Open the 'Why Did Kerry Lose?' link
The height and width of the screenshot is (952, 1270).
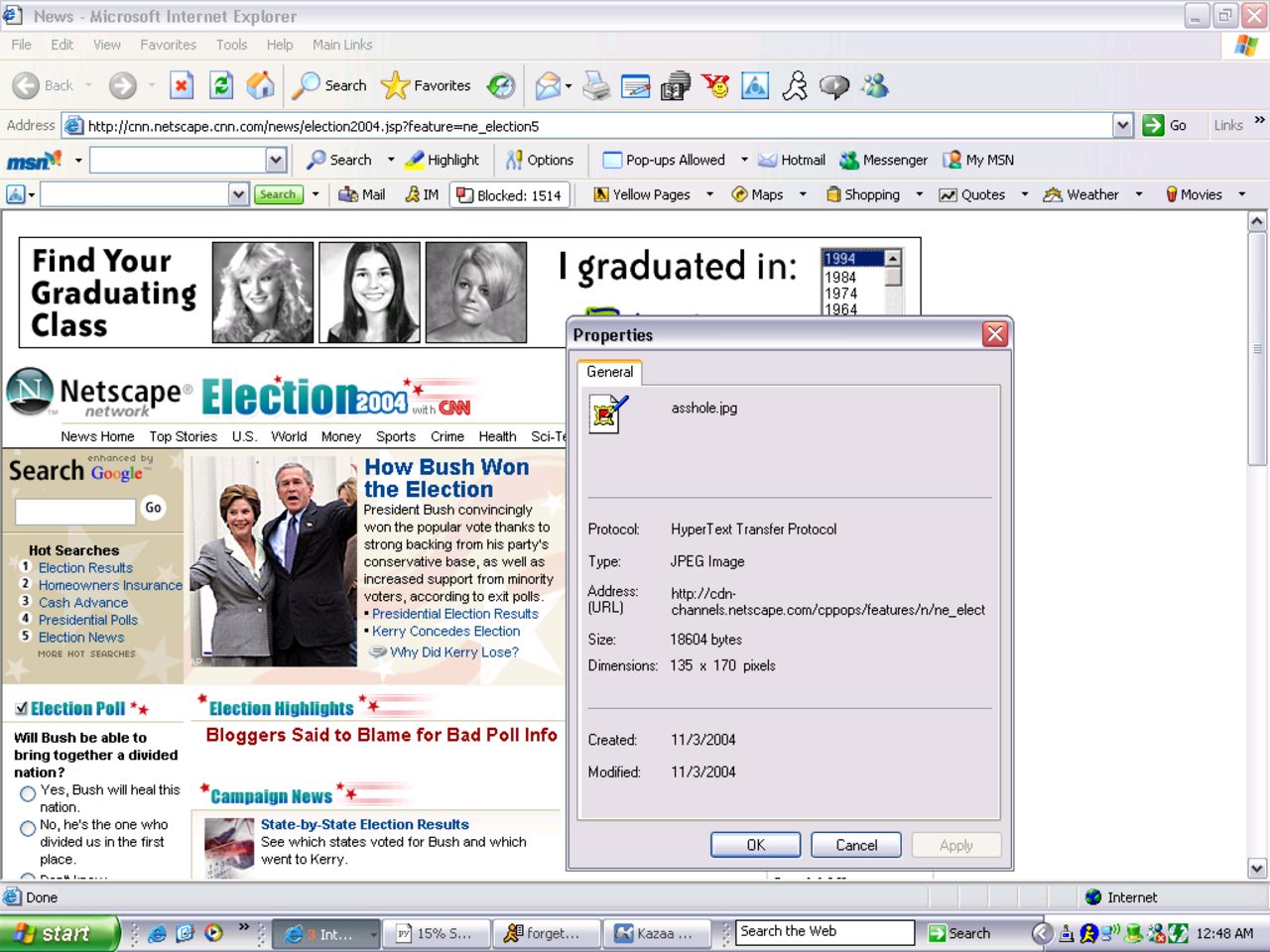point(454,653)
